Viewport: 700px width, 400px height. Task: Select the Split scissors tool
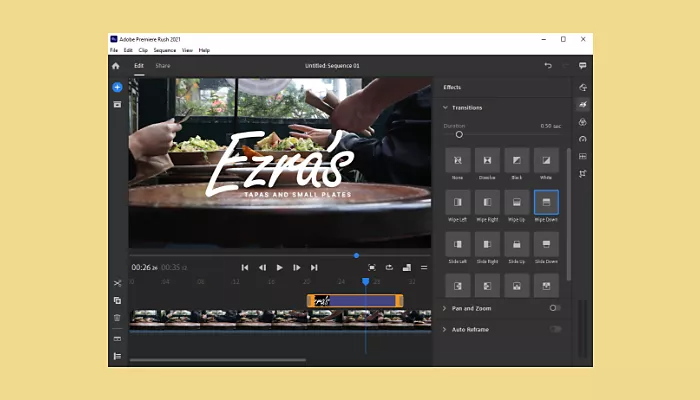tap(117, 283)
